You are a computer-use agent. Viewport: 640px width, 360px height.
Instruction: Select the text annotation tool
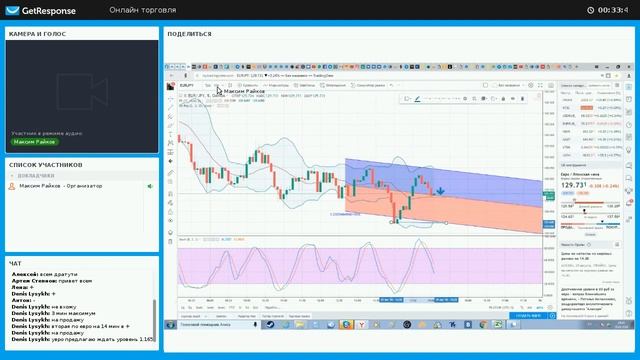pos(171,134)
